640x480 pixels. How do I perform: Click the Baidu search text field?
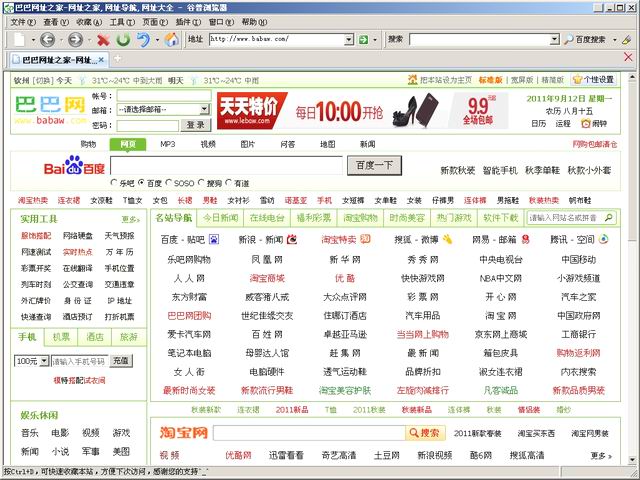227,165
